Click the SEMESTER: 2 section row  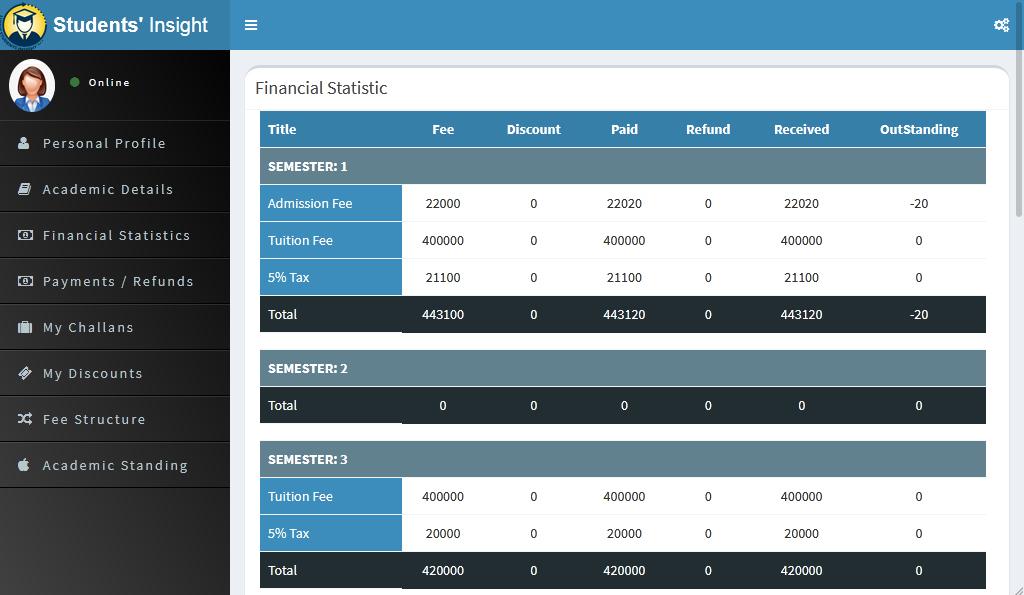[622, 368]
